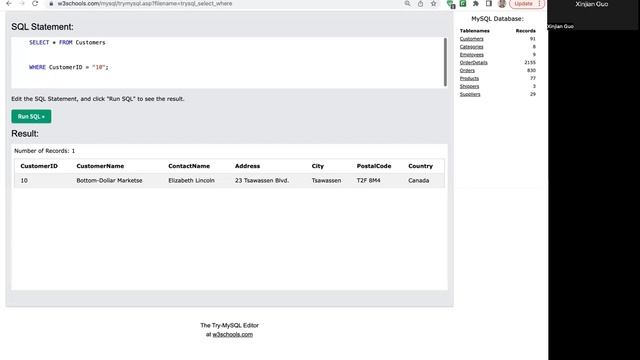Image resolution: width=640 pixels, height=360 pixels.
Task: Click the share icon in address bar
Action: 420,4
